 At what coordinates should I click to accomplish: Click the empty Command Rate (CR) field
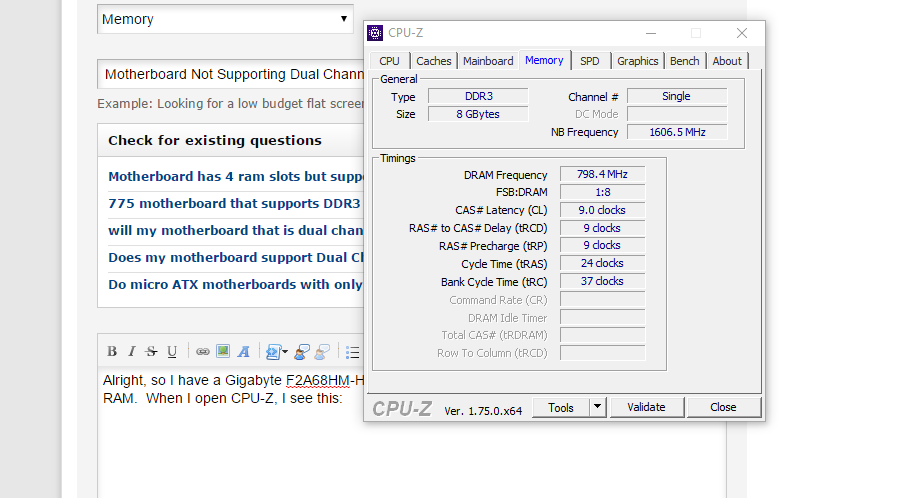[x=602, y=300]
